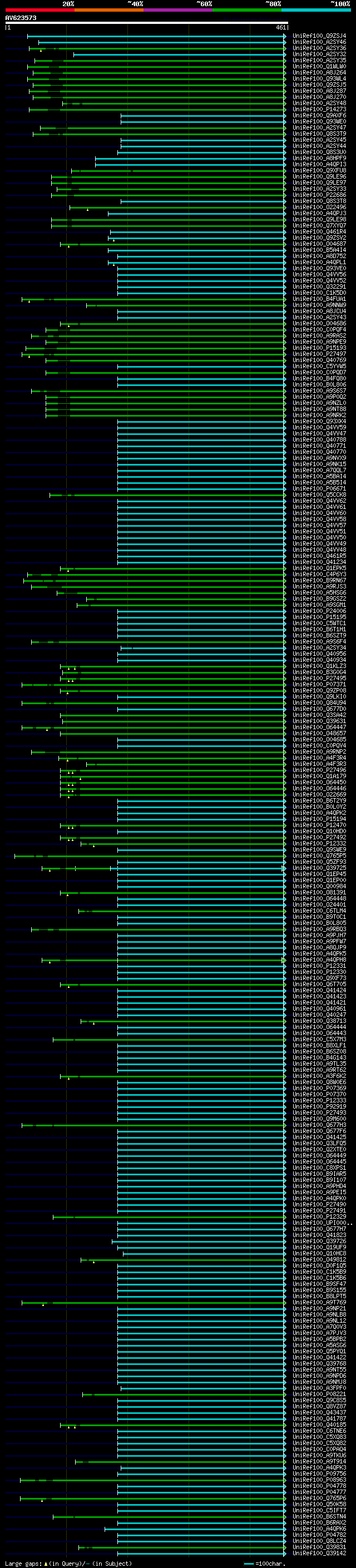Select the UniRef100_Q9C8S5 label

tap(319, 1400)
